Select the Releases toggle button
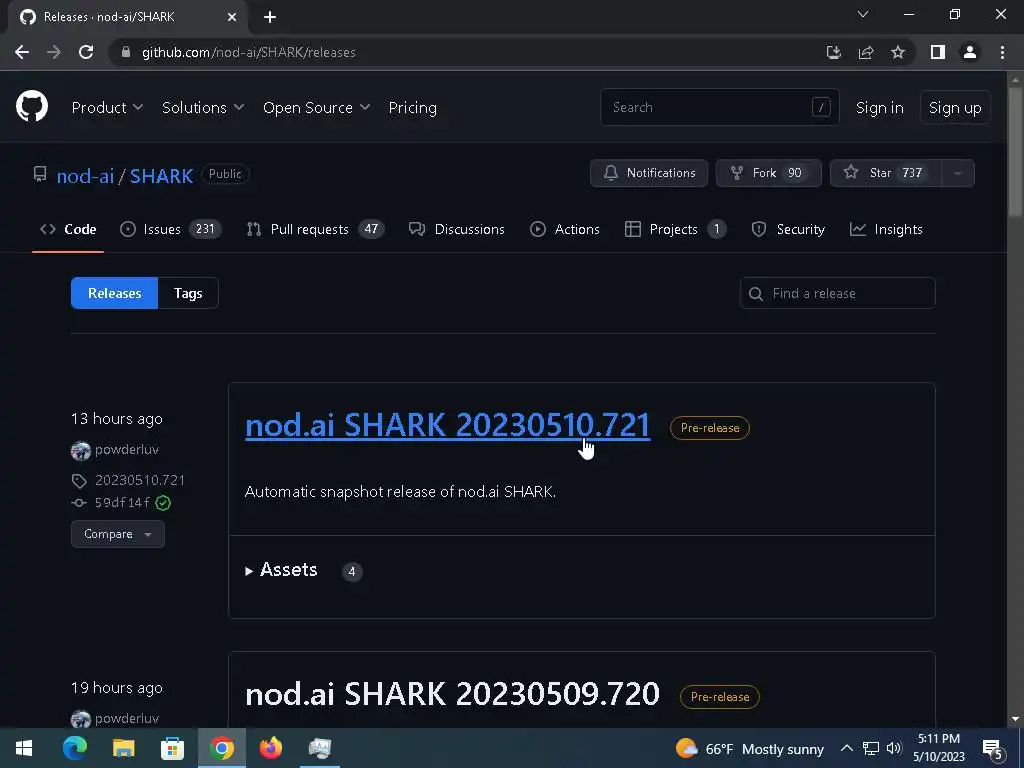The width and height of the screenshot is (1024, 768). pos(114,293)
